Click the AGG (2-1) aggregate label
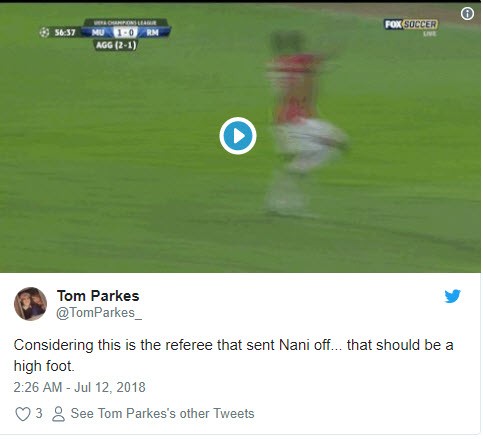The height and width of the screenshot is (439, 483). click(x=116, y=45)
